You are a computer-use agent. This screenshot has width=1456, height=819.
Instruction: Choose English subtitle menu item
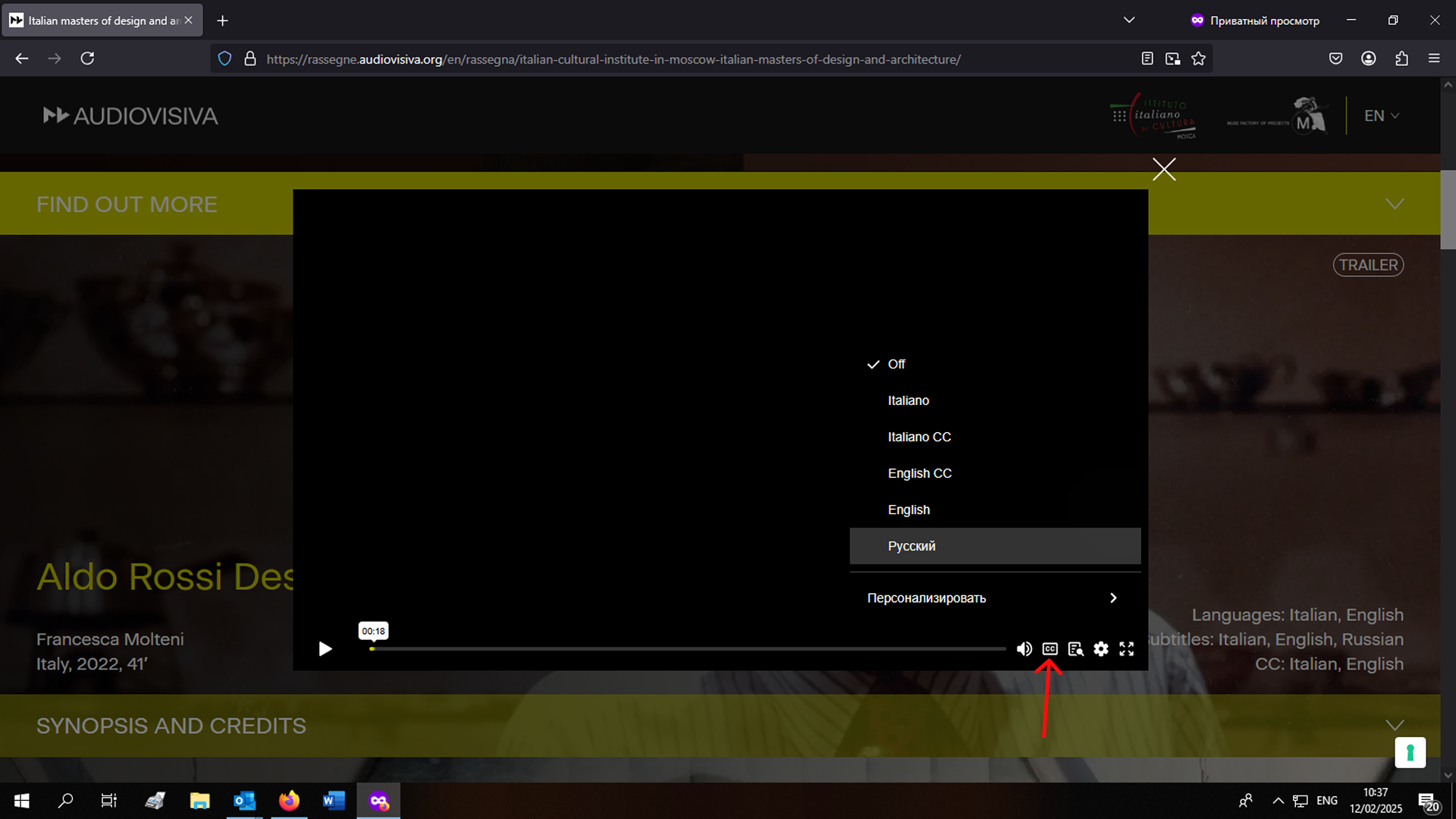(x=908, y=510)
